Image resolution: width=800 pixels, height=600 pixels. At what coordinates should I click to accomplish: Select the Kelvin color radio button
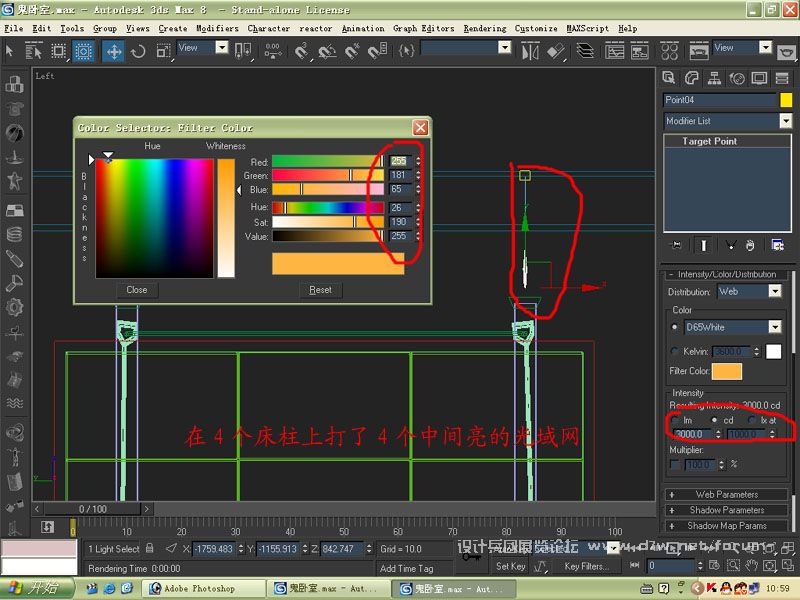click(x=674, y=351)
